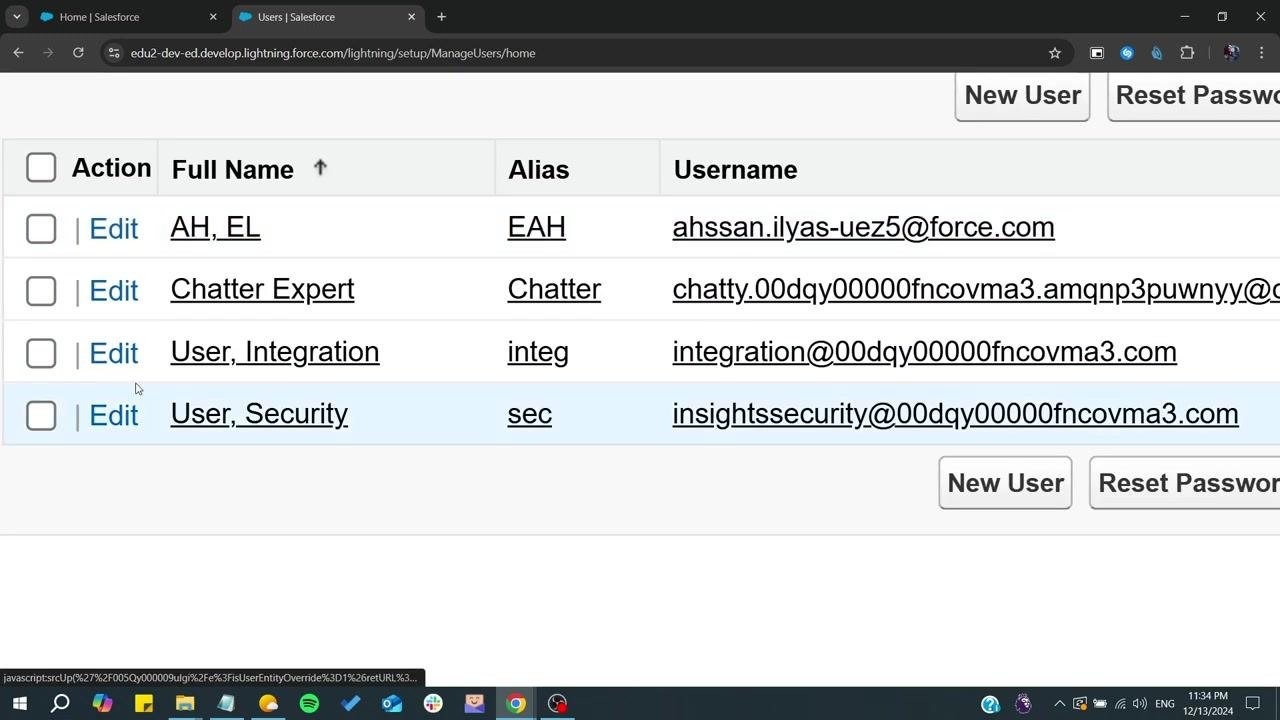Check the box for Chatter Expert
This screenshot has height=720, width=1280.
pyautogui.click(x=41, y=291)
